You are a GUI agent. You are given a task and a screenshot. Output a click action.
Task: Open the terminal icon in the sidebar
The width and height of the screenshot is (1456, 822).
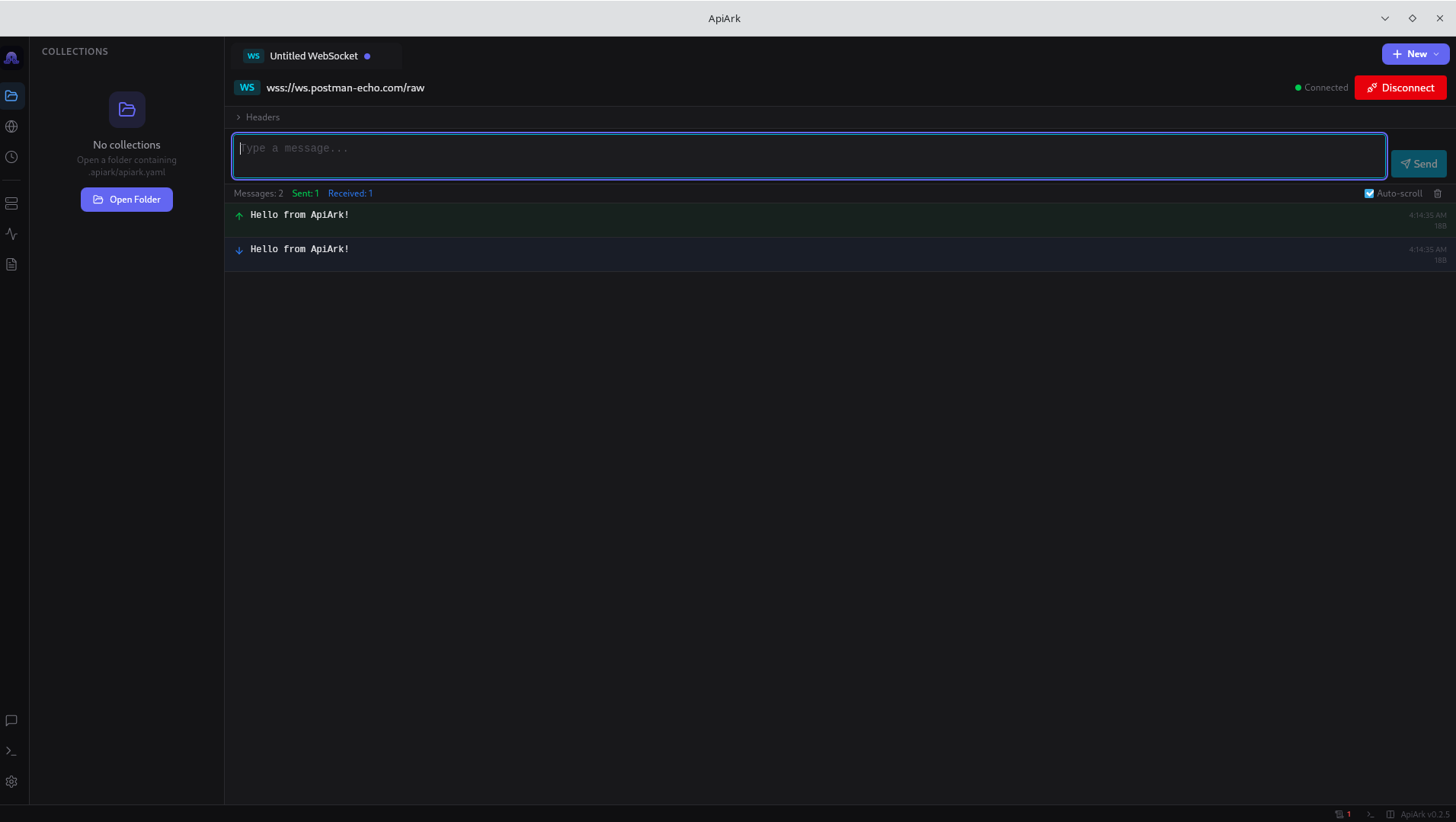click(x=11, y=750)
